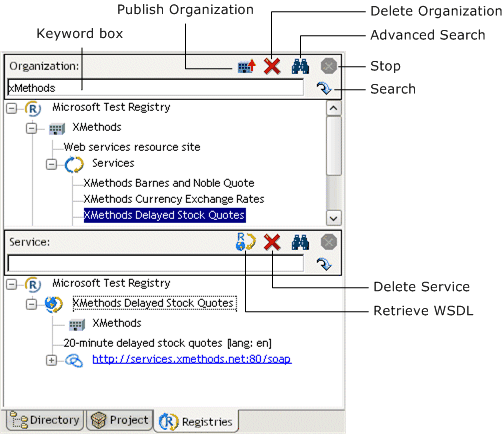Click the Search arrow in Service pane

324,264
